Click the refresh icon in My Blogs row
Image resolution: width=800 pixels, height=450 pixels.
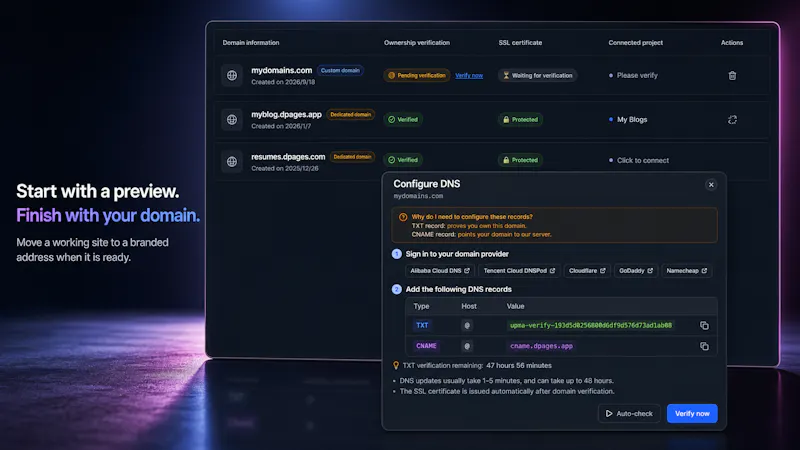point(732,119)
